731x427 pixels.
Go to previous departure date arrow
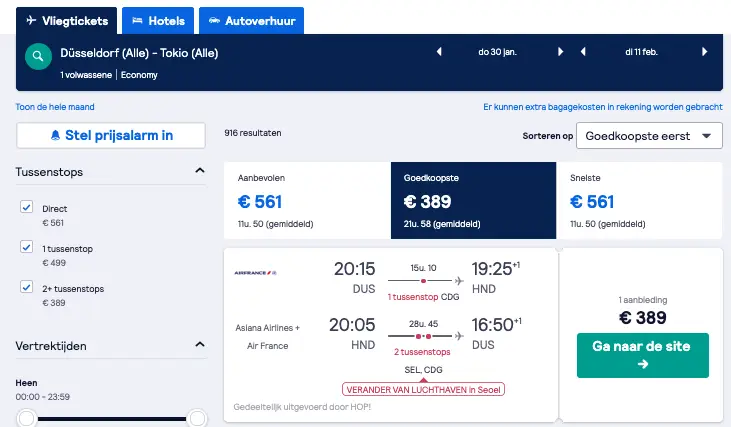439,52
